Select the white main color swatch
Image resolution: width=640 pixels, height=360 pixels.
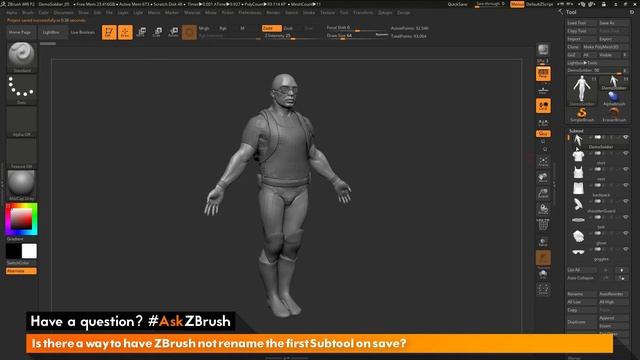[29, 251]
